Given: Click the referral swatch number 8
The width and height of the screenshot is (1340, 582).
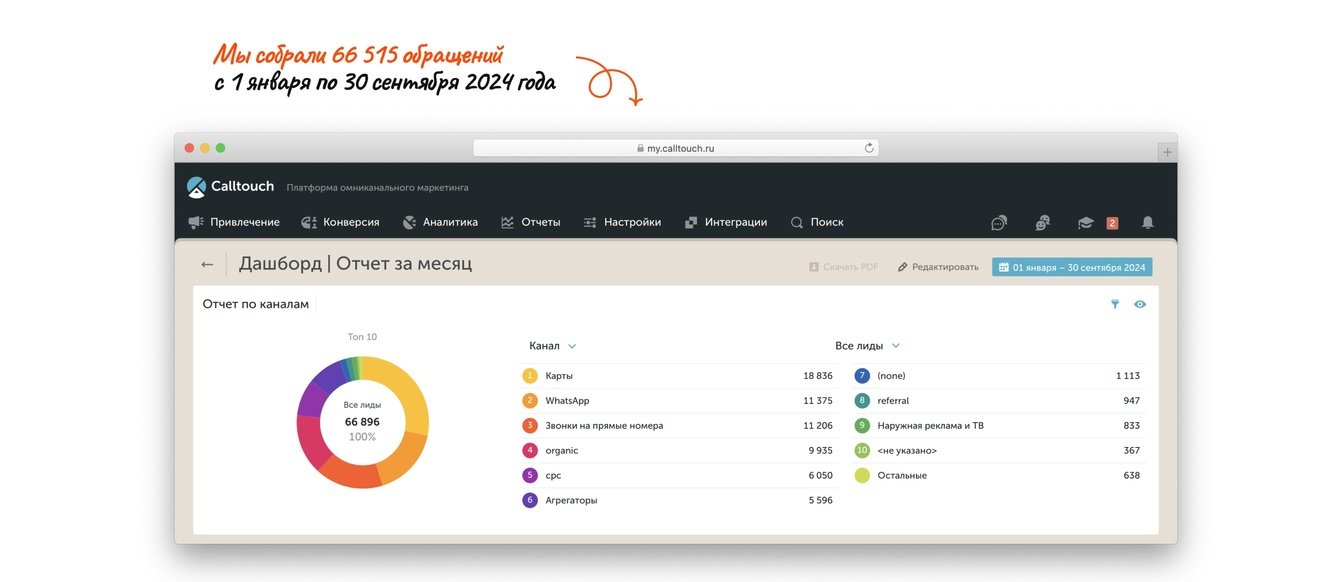Looking at the screenshot, I should (x=862, y=401).
